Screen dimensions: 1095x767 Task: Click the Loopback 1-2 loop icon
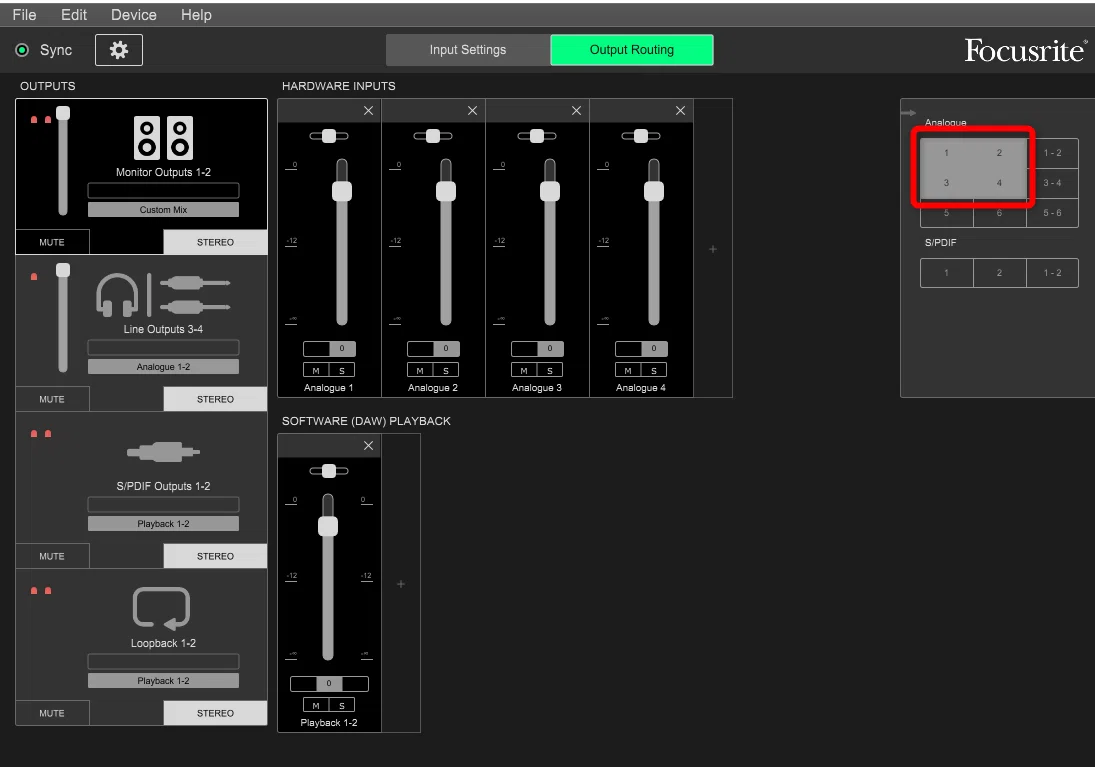tap(161, 608)
